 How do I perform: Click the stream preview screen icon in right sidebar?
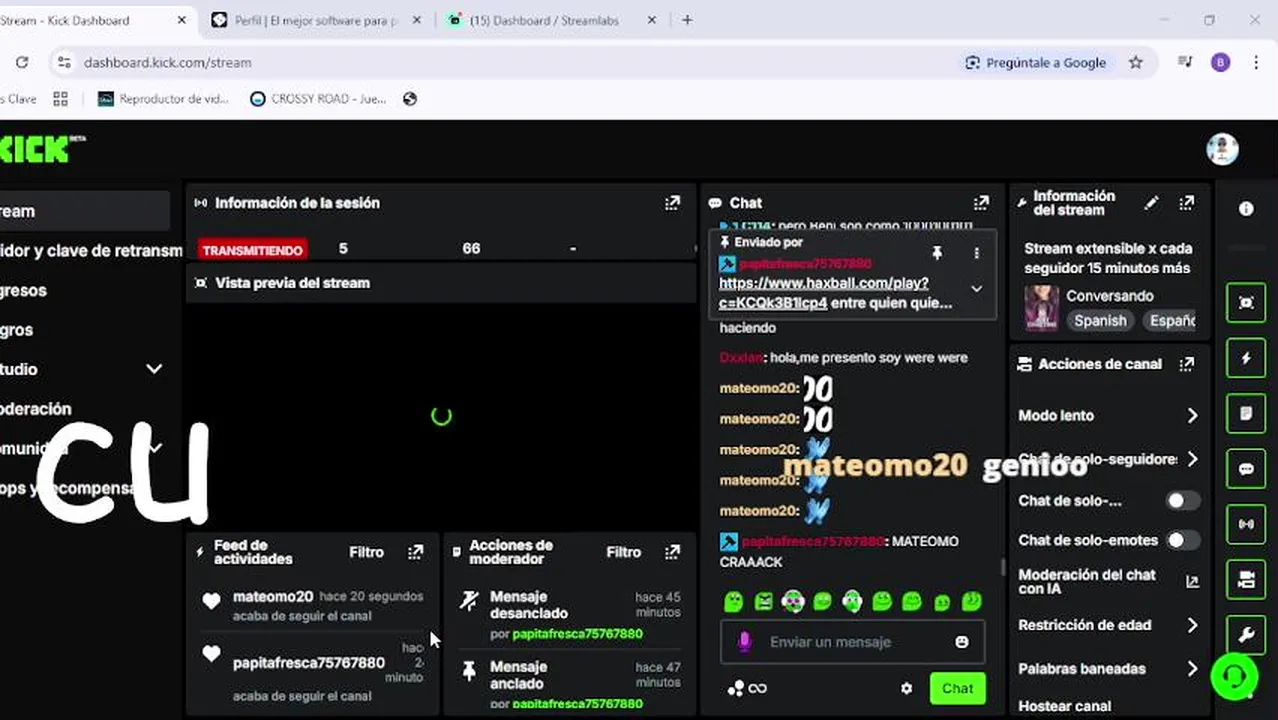[1246, 303]
